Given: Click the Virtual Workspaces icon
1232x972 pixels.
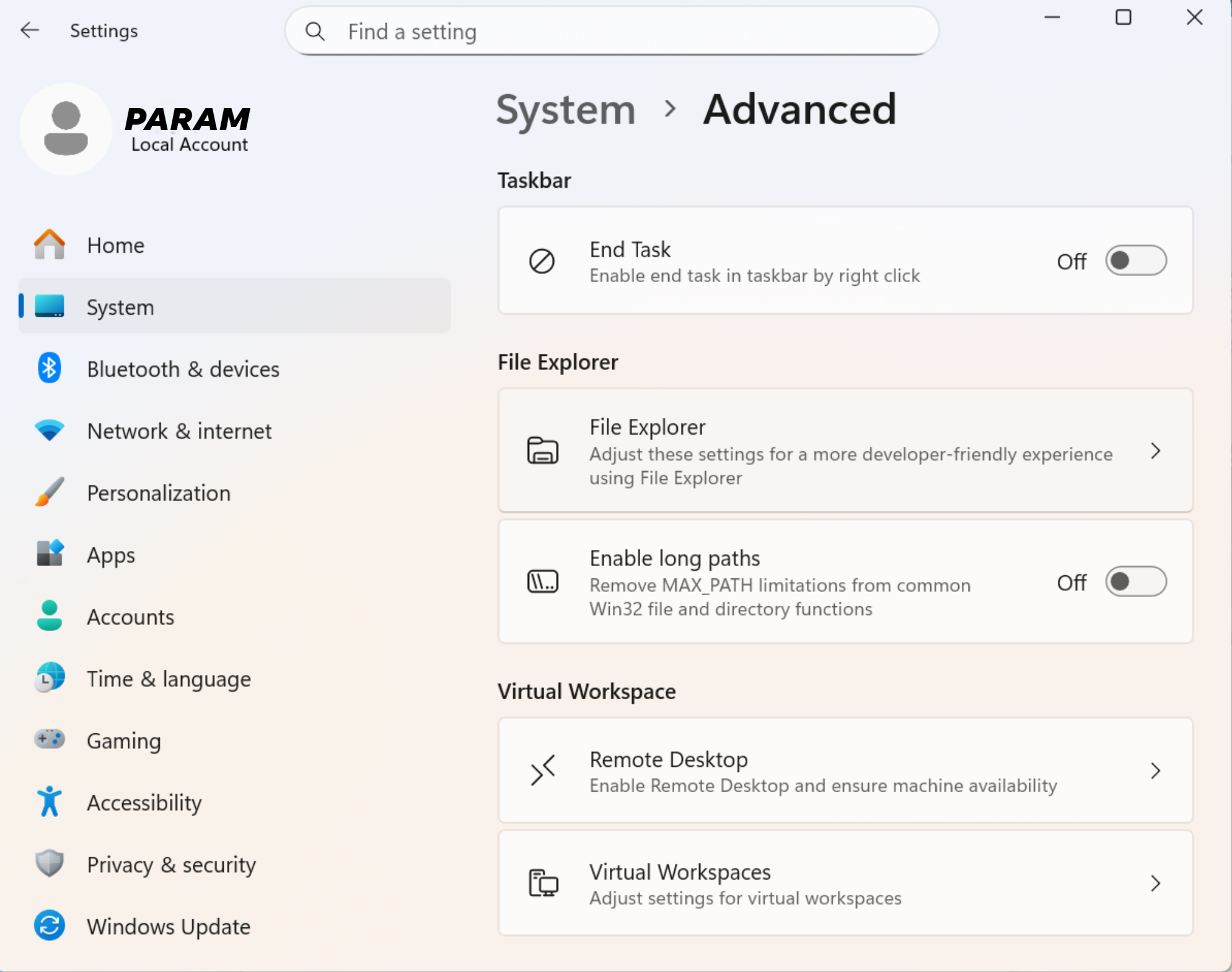Looking at the screenshot, I should point(543,883).
